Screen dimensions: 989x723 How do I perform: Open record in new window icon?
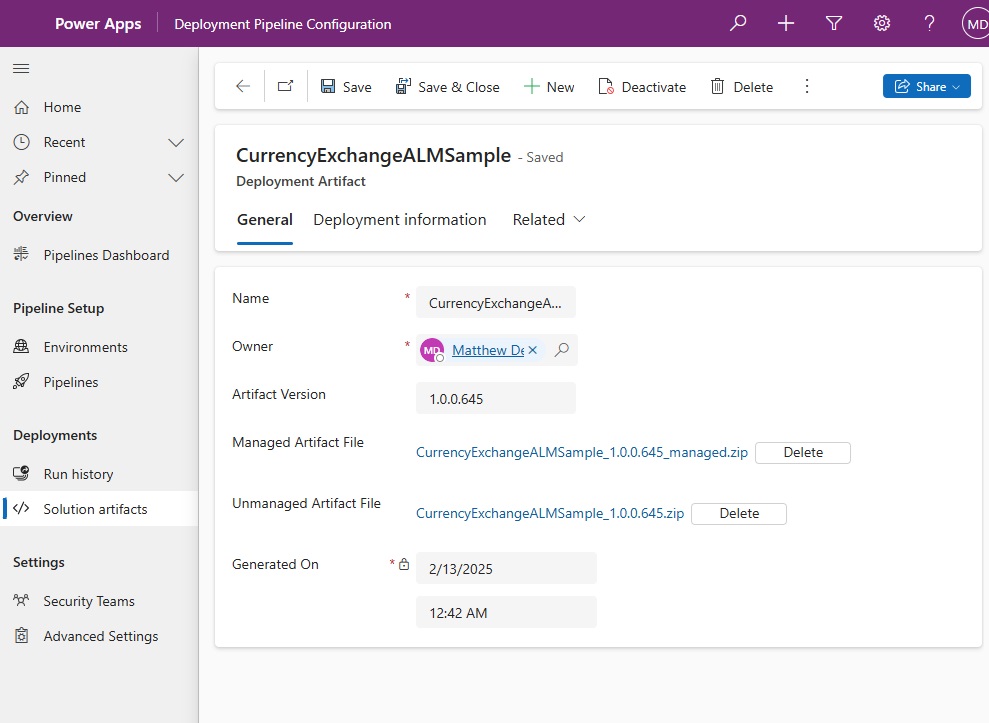coord(286,86)
